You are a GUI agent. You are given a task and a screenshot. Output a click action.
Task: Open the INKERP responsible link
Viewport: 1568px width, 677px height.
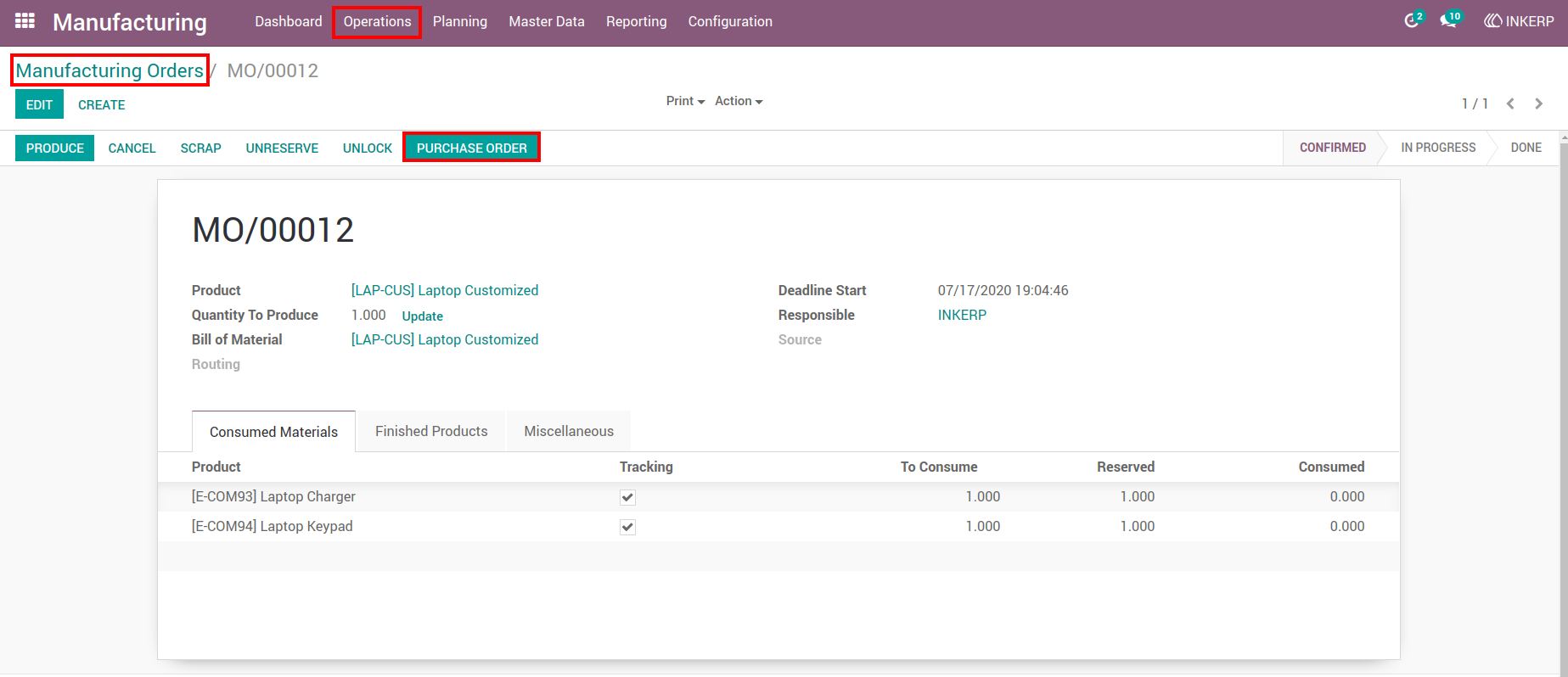pos(962,315)
